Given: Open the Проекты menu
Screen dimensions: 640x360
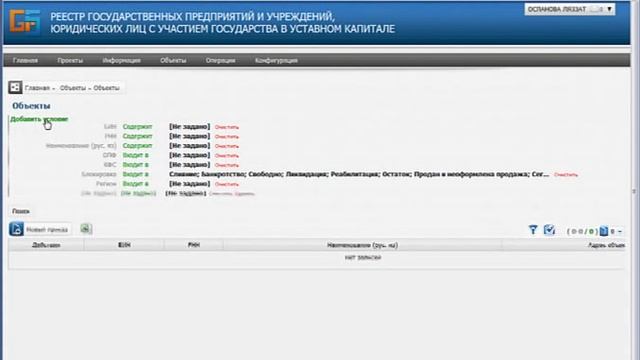Looking at the screenshot, I should point(70,60).
